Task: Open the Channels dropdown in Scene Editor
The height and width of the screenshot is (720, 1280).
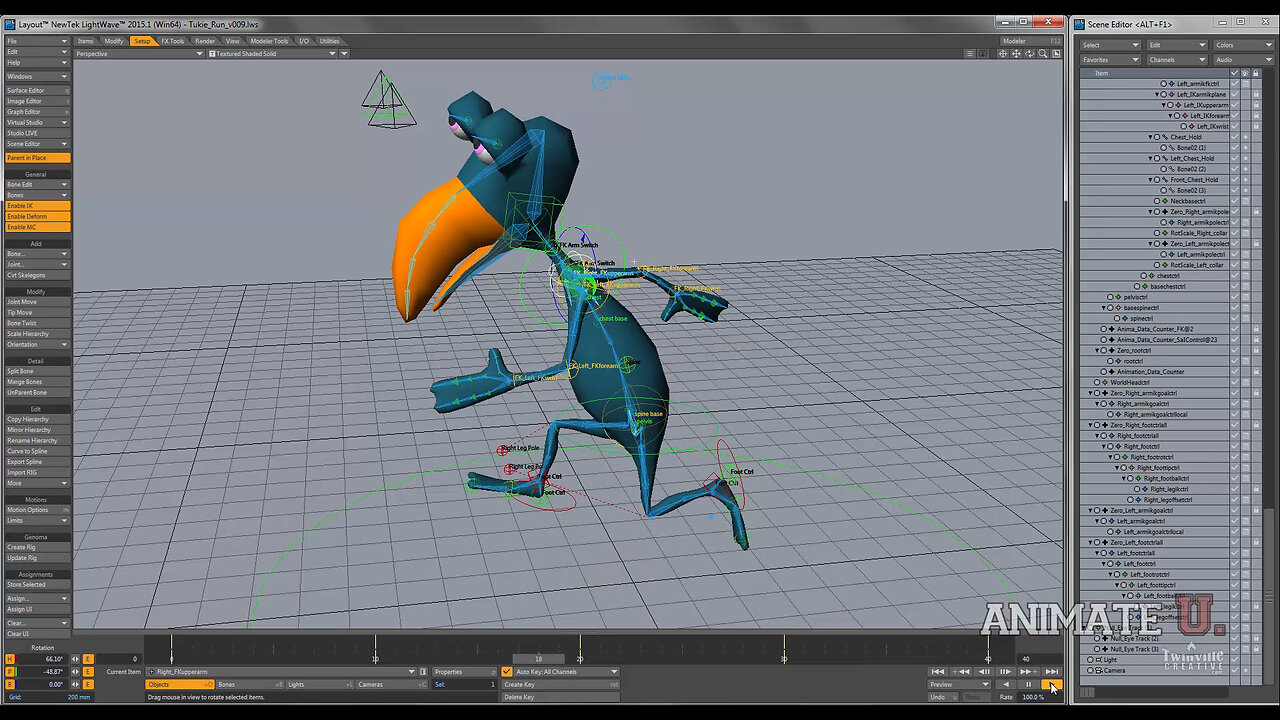Action: point(1177,60)
